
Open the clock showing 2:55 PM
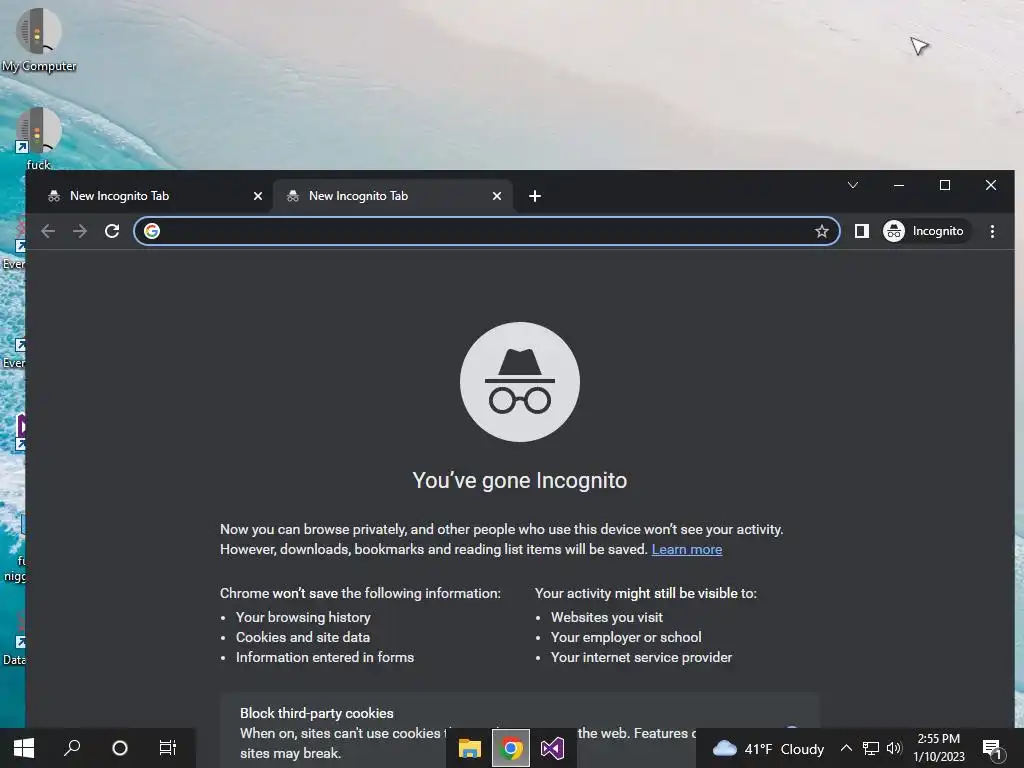pyautogui.click(x=938, y=748)
